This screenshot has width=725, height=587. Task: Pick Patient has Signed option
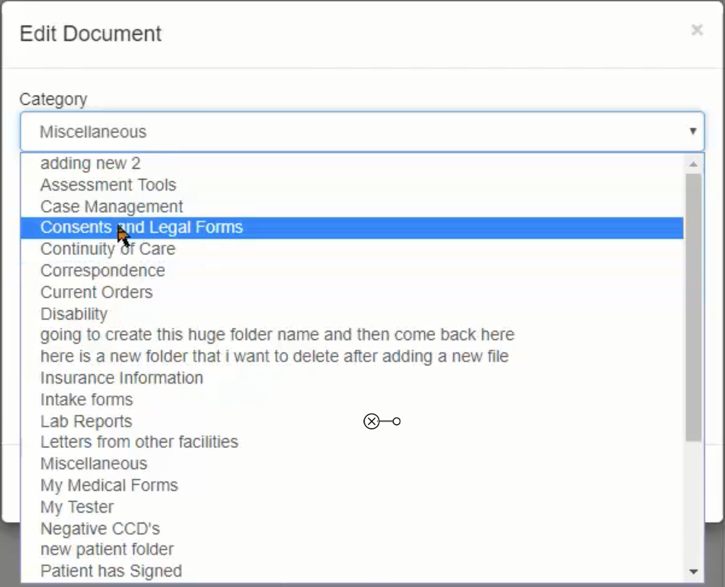pos(111,571)
